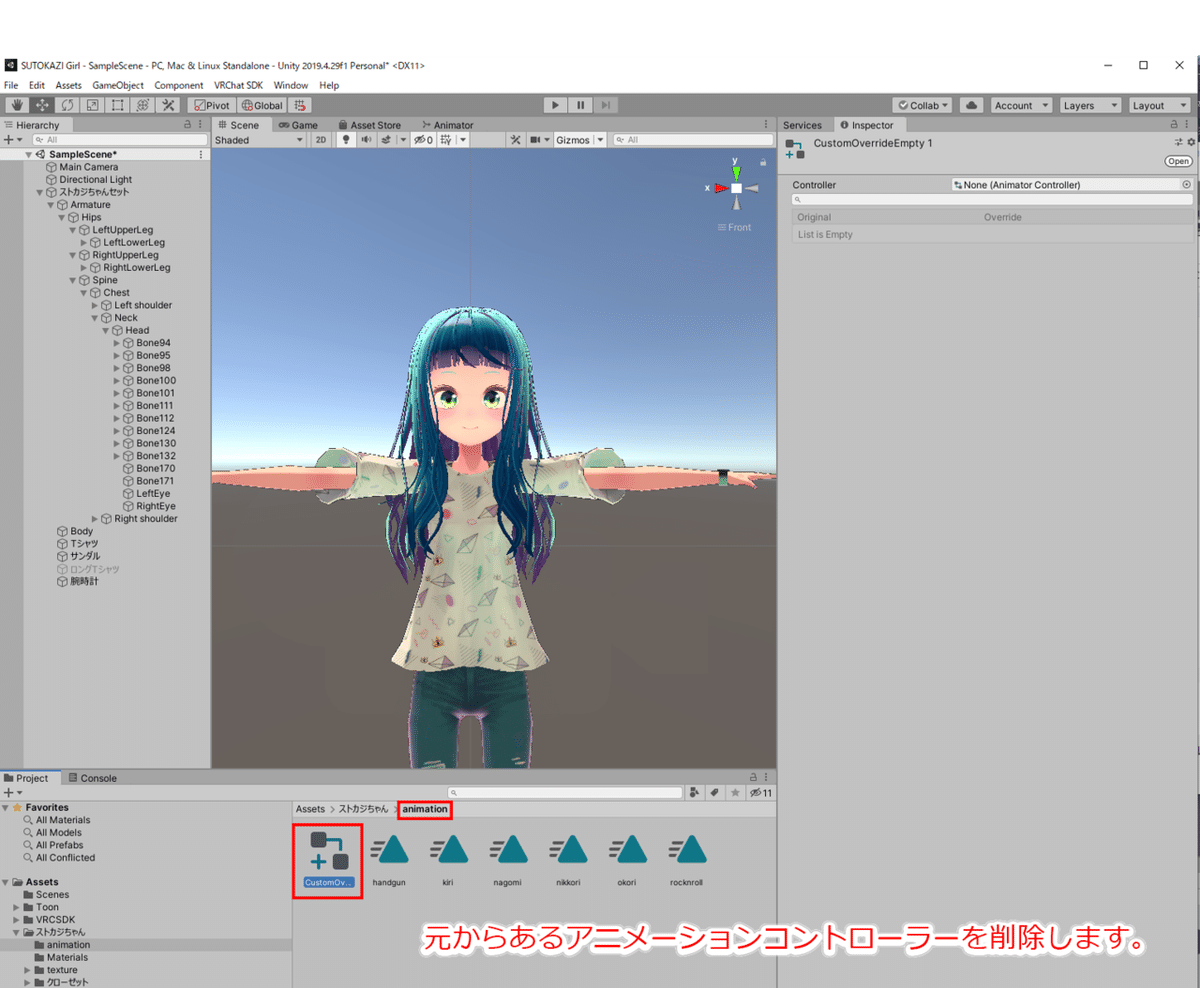Toggle Pivot handle position
The height and width of the screenshot is (988, 1200).
pos(211,105)
